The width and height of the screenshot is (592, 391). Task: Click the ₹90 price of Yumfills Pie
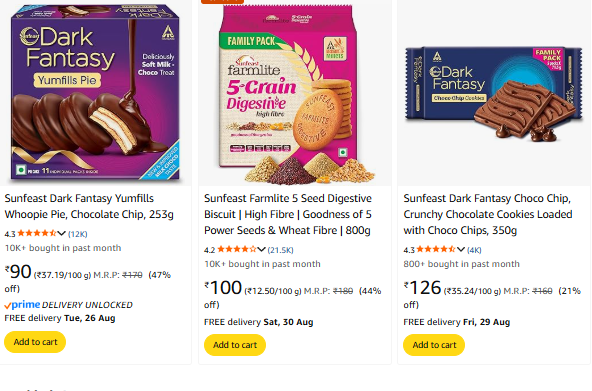click(18, 271)
